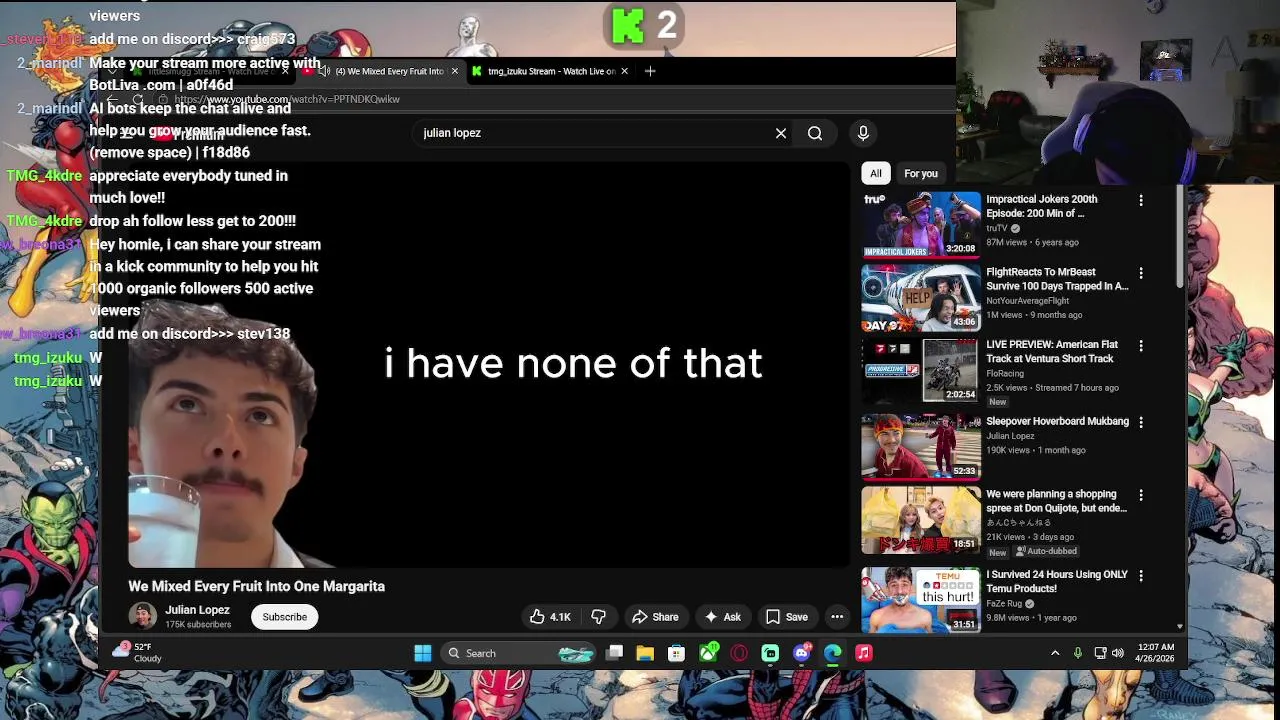Click the Ask button below the video
Image resolution: width=1280 pixels, height=720 pixels.
(x=723, y=617)
